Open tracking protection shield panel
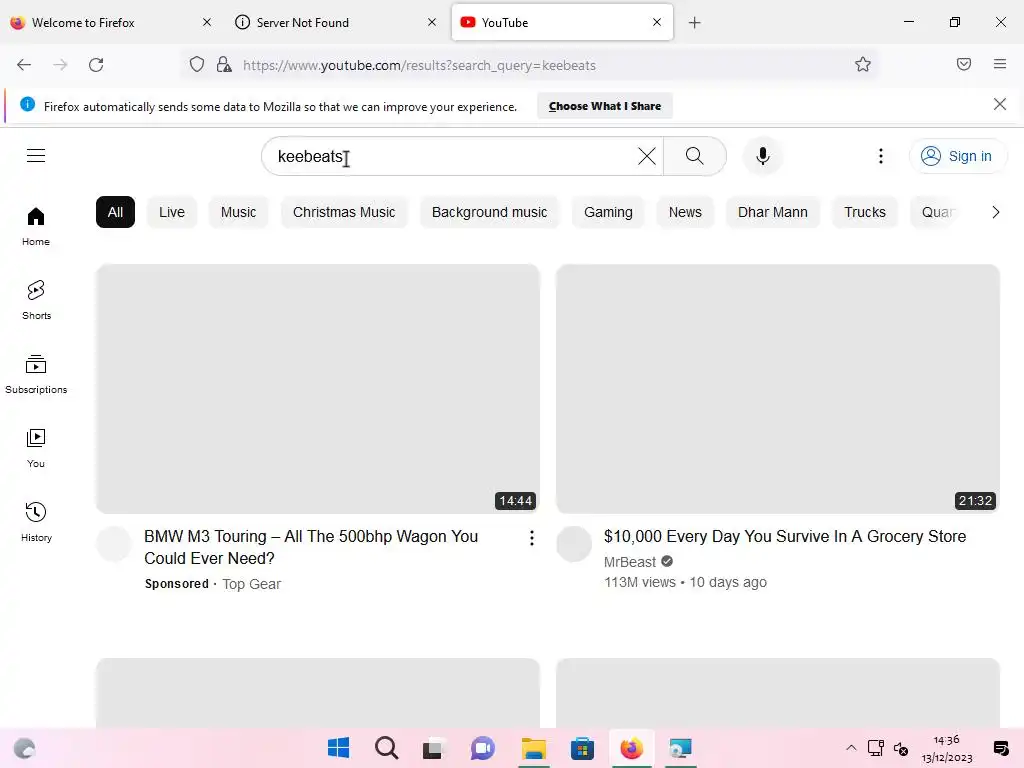This screenshot has width=1024, height=768. click(x=197, y=65)
